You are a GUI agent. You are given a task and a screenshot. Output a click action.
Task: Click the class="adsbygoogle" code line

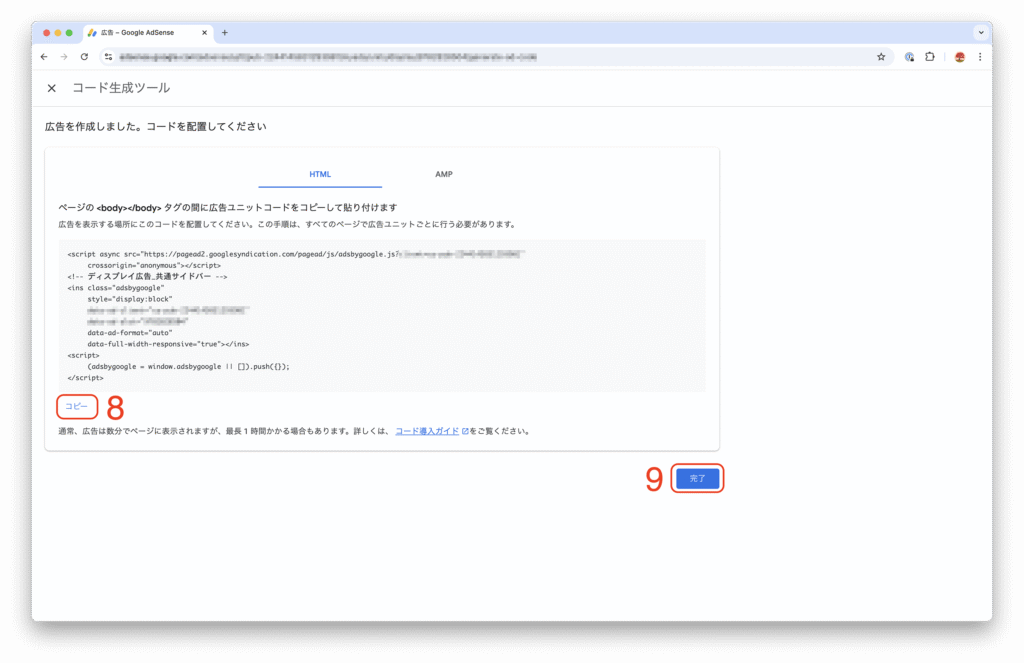116,287
